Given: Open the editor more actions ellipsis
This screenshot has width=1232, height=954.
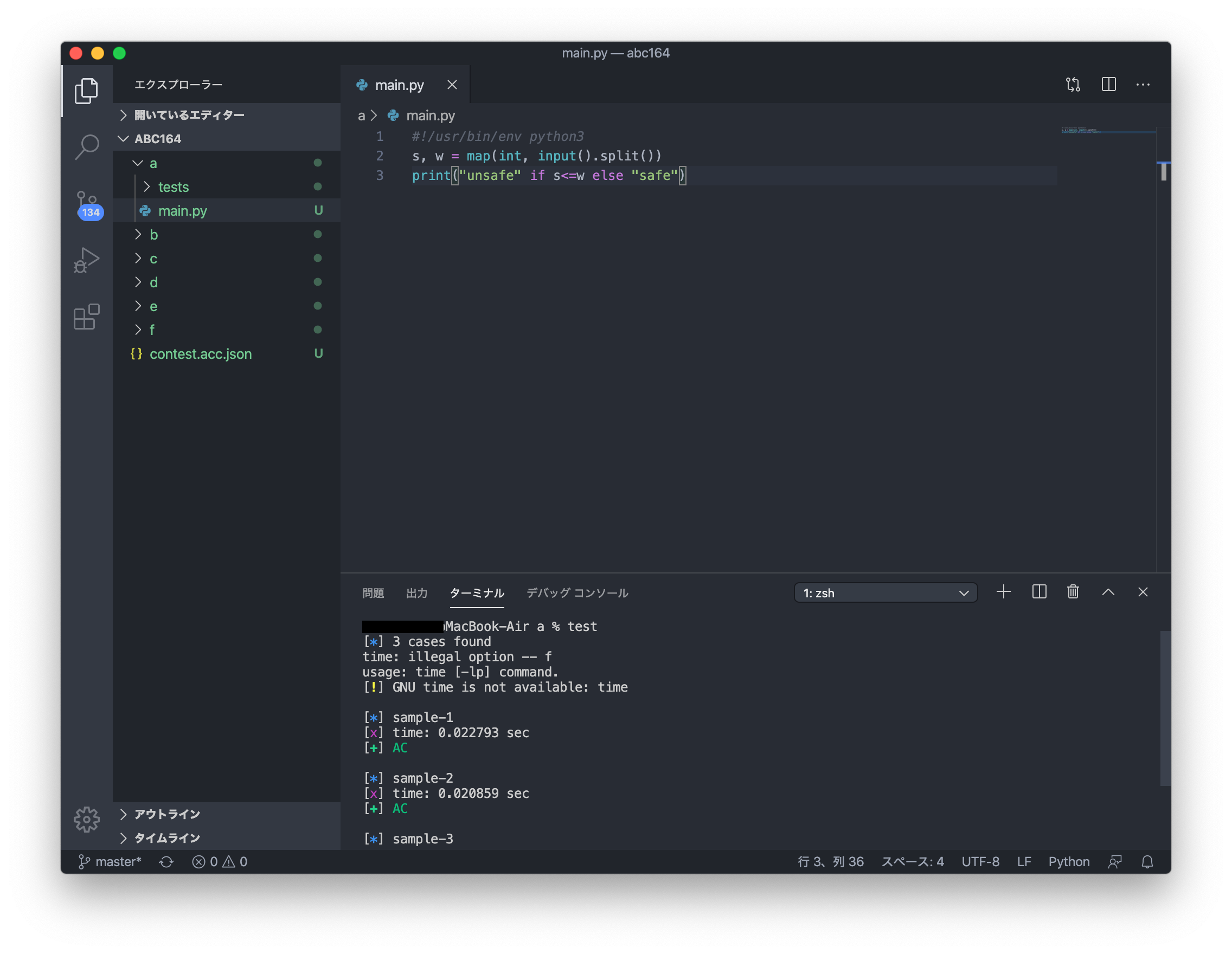Looking at the screenshot, I should tap(1143, 85).
